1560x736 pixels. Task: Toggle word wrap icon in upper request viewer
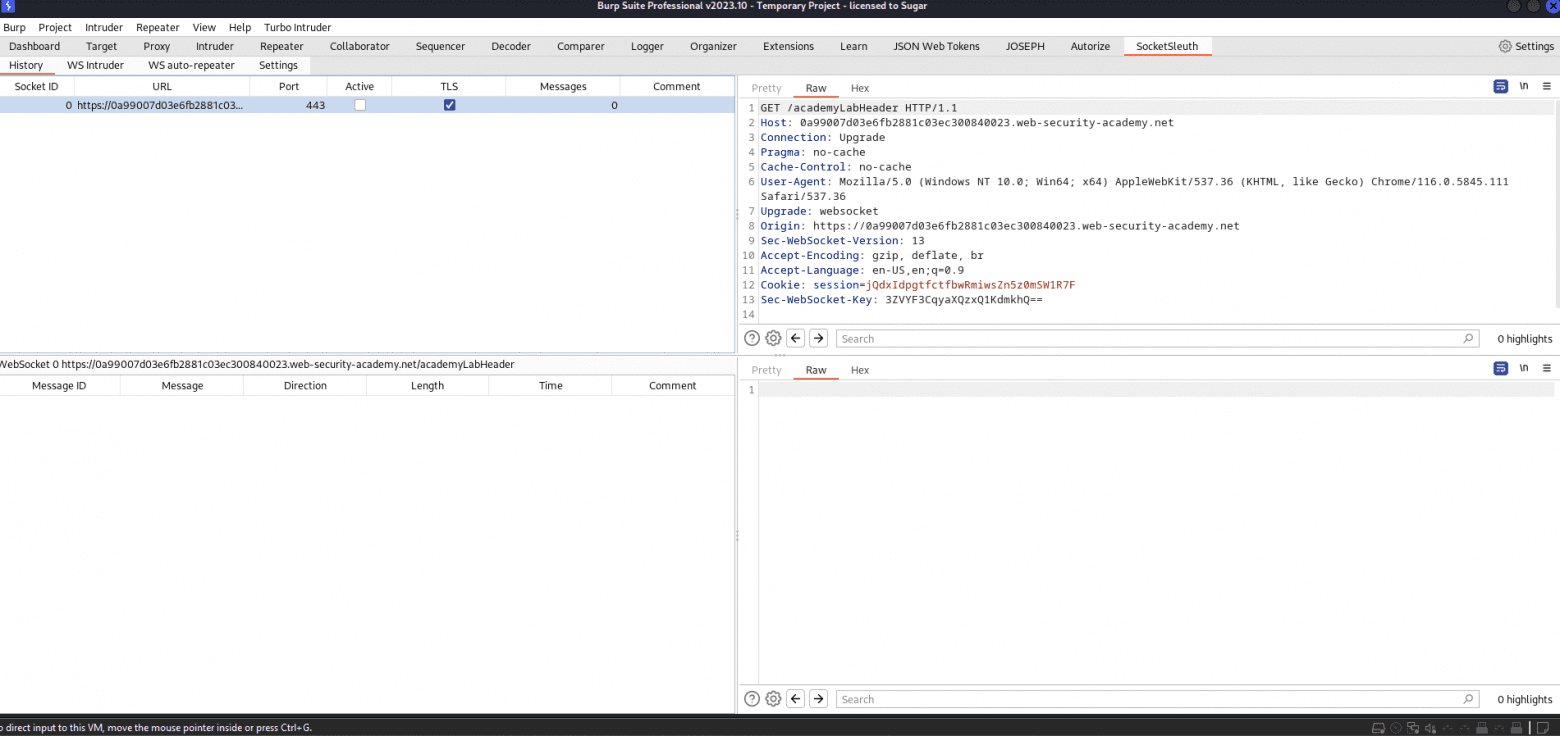click(x=1500, y=87)
